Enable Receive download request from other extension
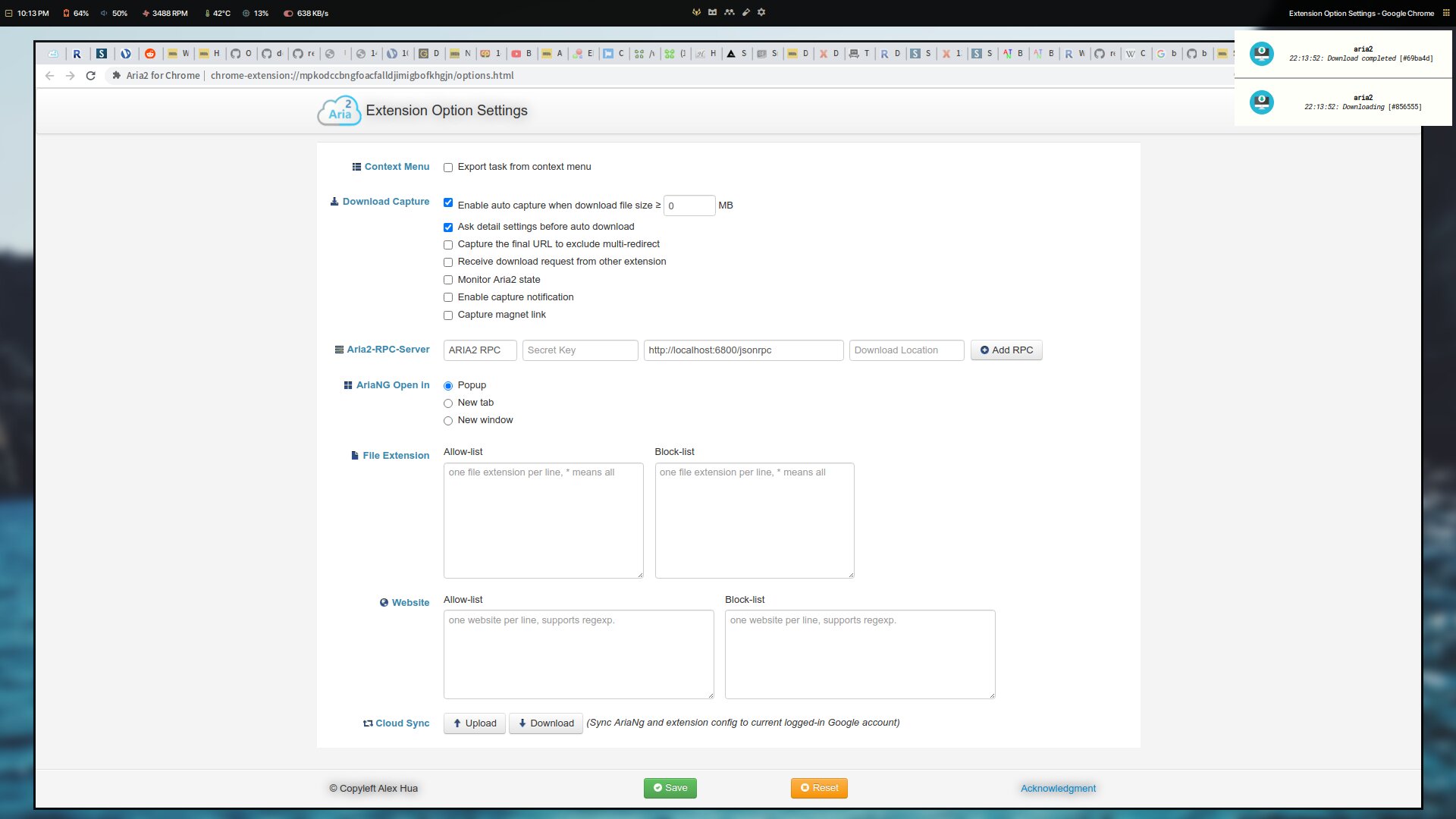The image size is (1456, 819). pos(448,262)
